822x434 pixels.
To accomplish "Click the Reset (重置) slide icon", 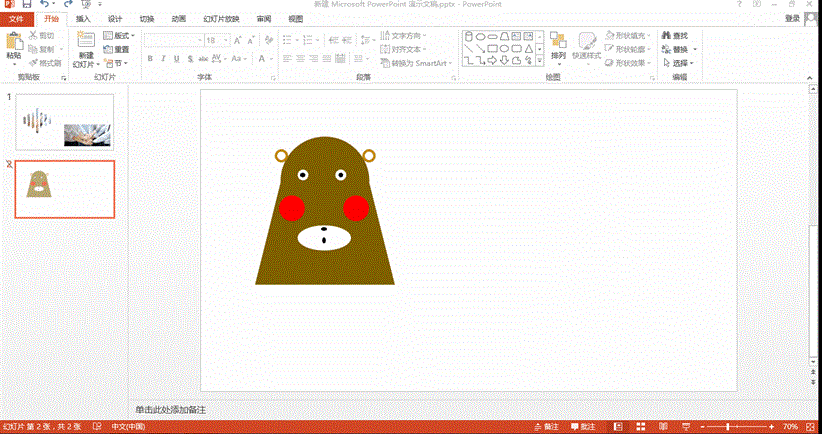I will 116,49.
